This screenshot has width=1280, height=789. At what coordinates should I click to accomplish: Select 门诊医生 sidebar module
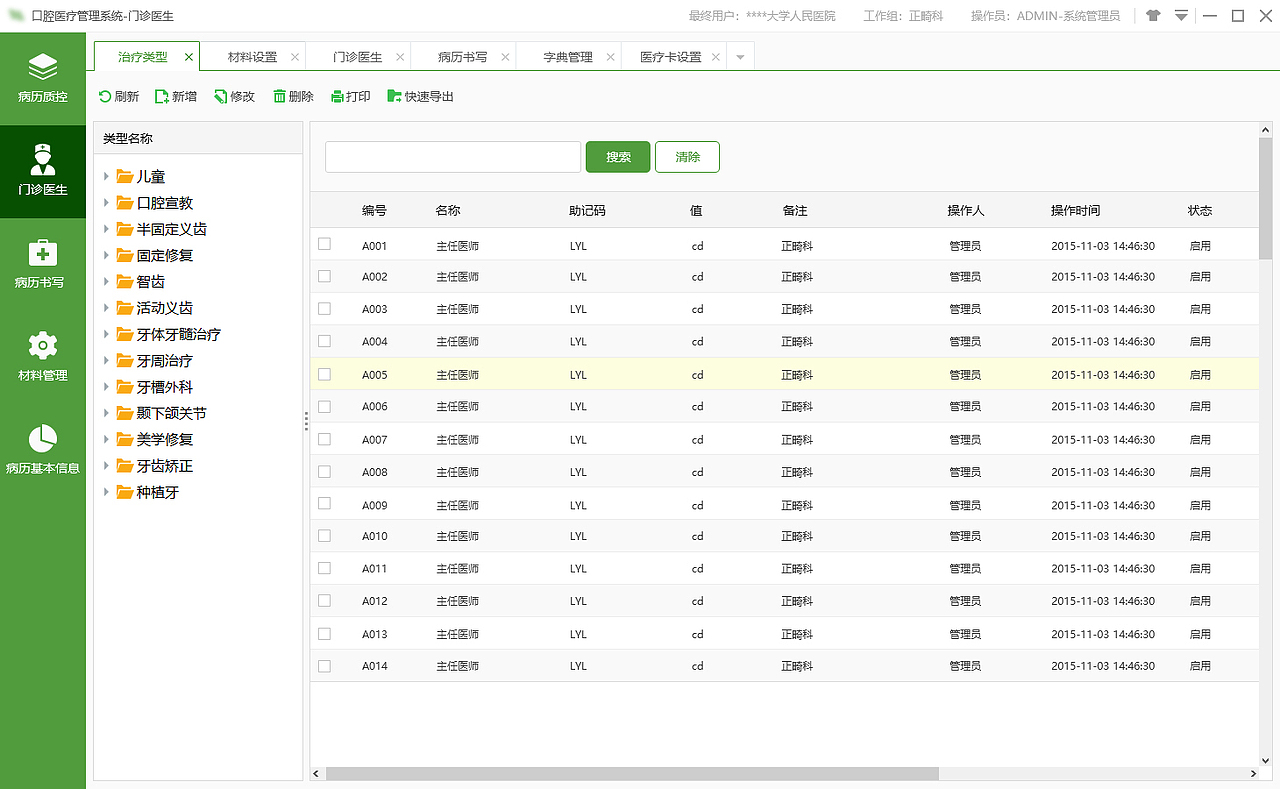[x=43, y=171]
